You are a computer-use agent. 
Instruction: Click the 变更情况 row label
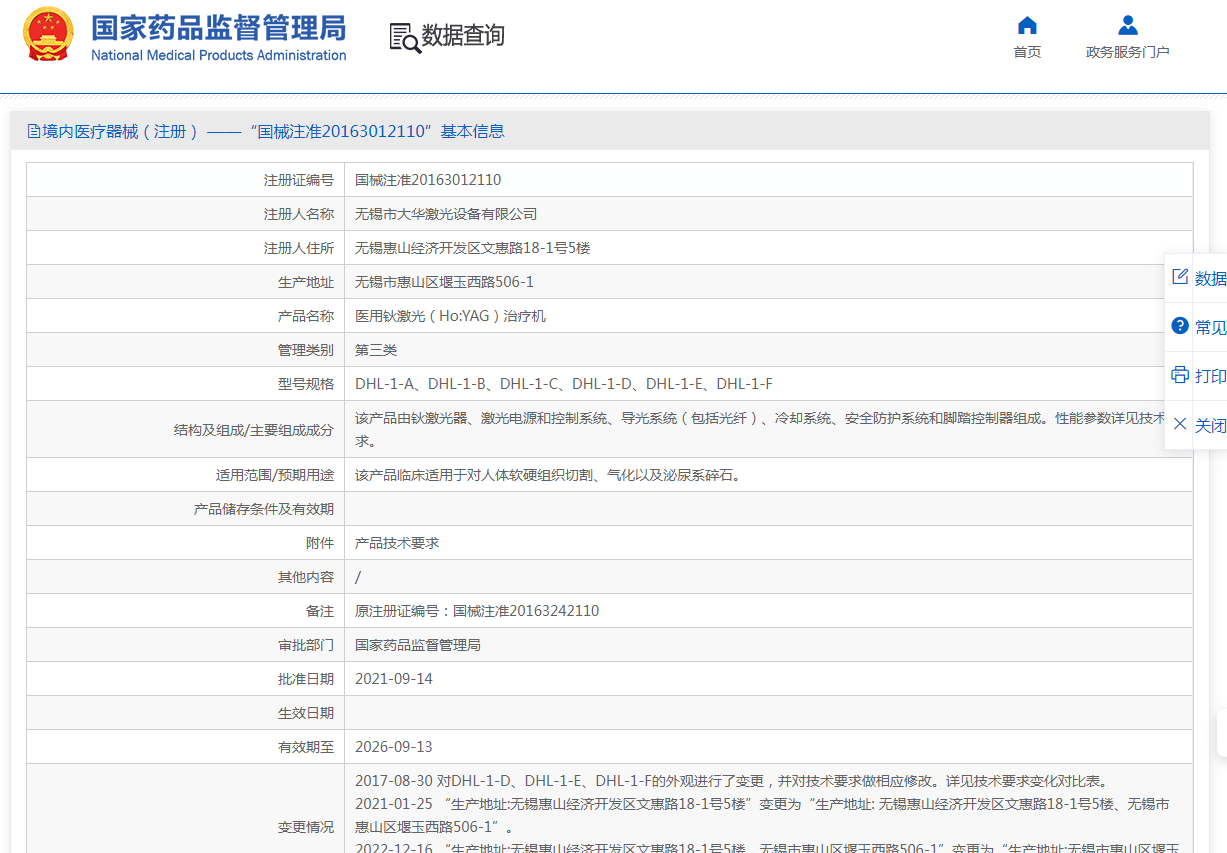coord(305,827)
